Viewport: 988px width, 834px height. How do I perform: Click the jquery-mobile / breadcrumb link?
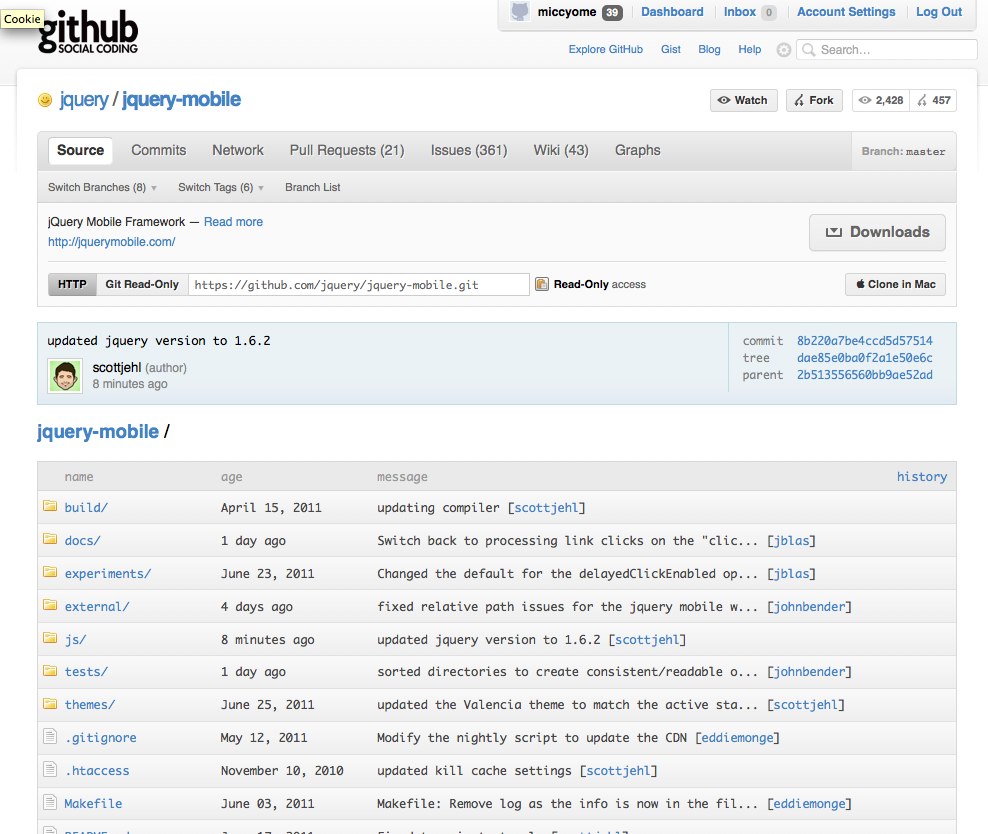point(98,431)
